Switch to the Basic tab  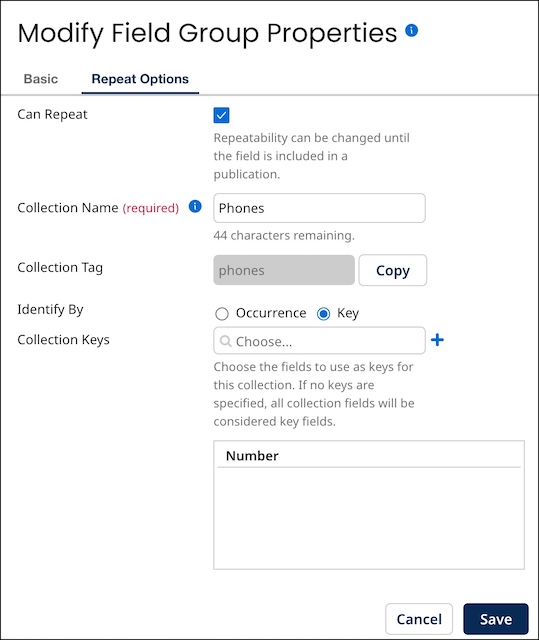[41, 79]
